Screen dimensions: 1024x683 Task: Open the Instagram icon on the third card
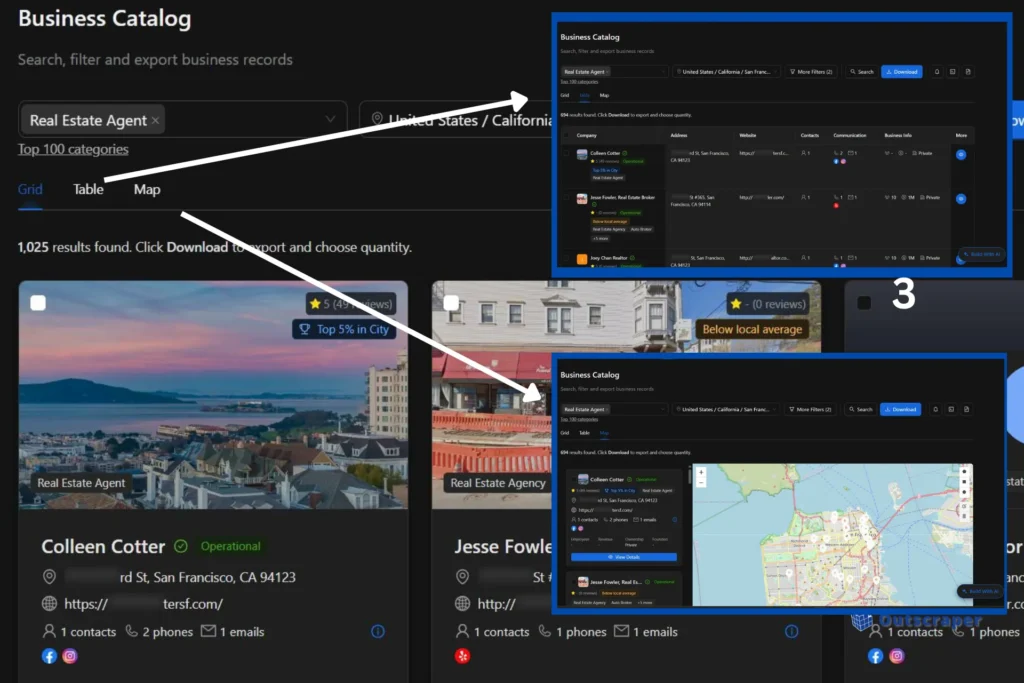click(x=897, y=656)
